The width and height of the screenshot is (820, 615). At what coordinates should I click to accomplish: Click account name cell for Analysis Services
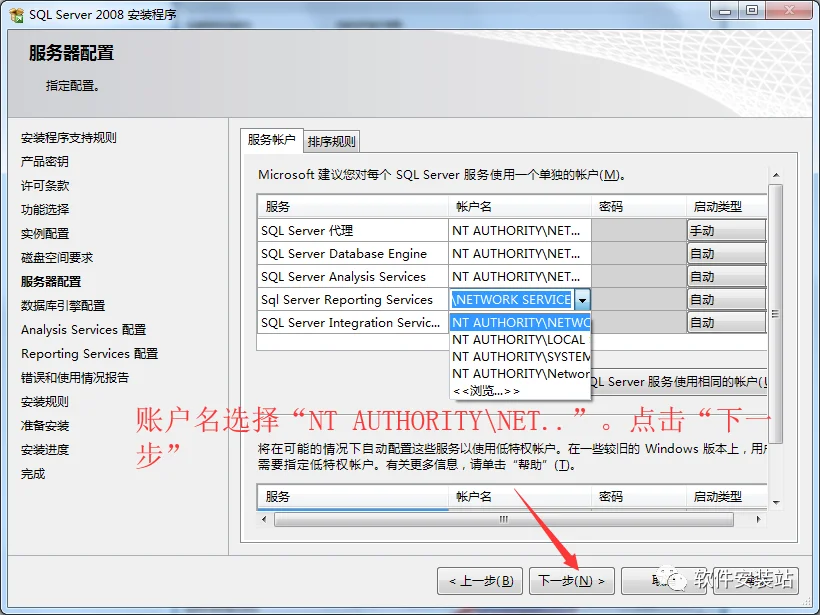click(519, 277)
